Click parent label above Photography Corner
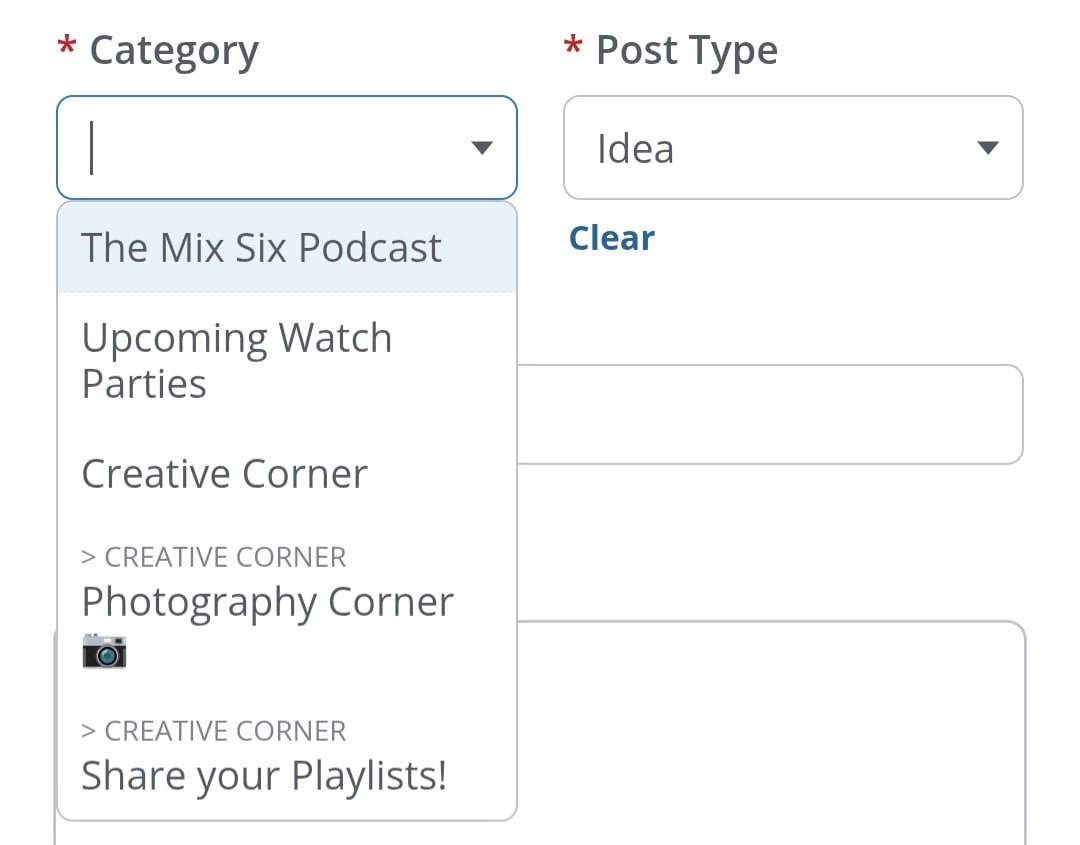Image resolution: width=1080 pixels, height=845 pixels. [213, 557]
